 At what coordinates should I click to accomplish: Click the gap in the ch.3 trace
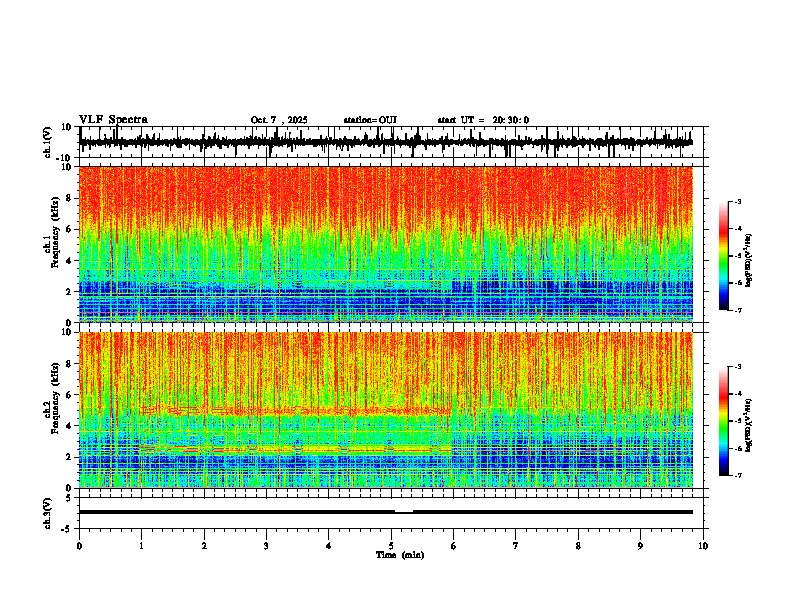404,512
